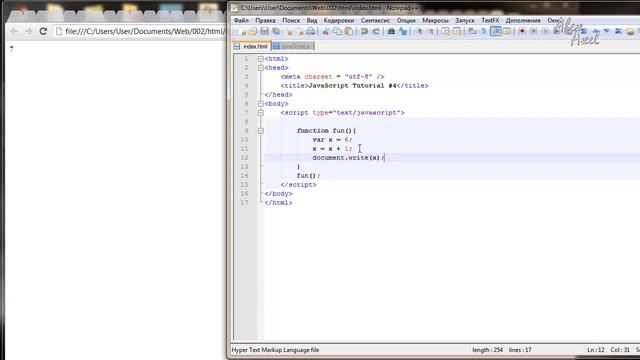640x360 pixels.
Task: Play back the recorded macro
Action: pos(545,31)
